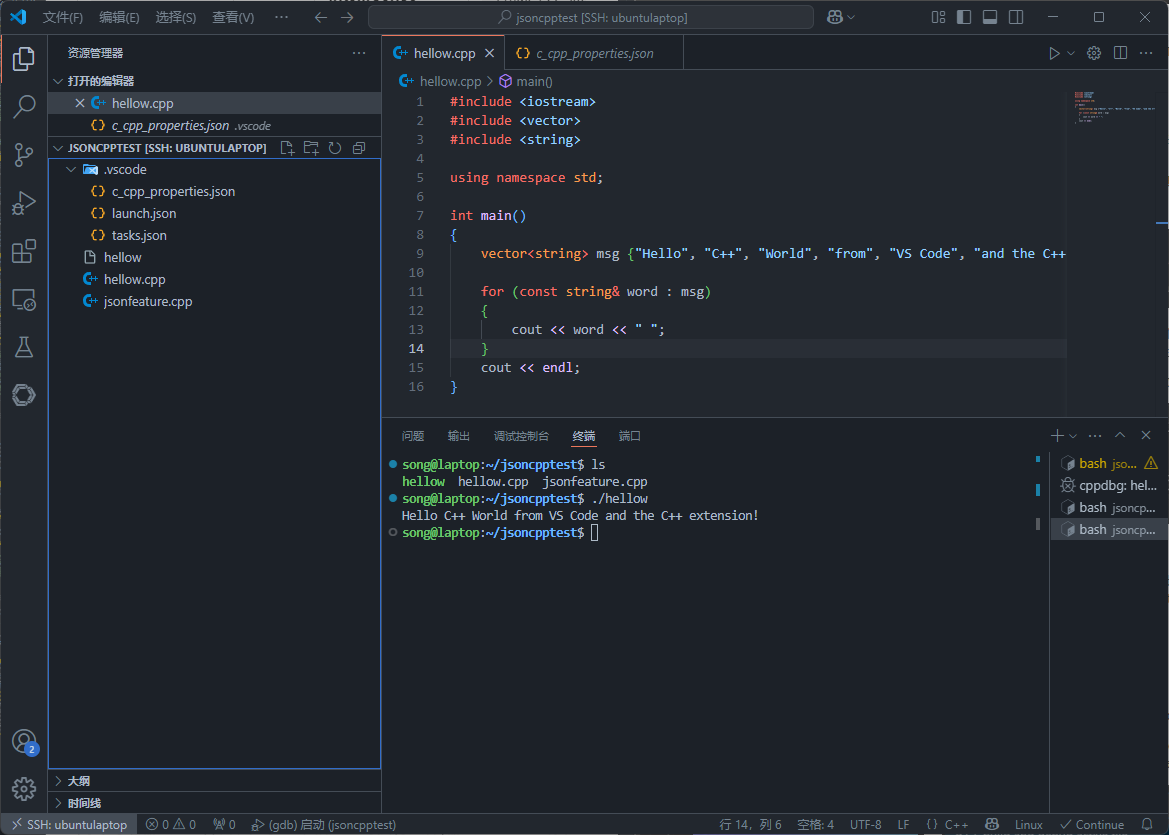Collapse the .vscode folder
1169x835 pixels.
point(70,170)
